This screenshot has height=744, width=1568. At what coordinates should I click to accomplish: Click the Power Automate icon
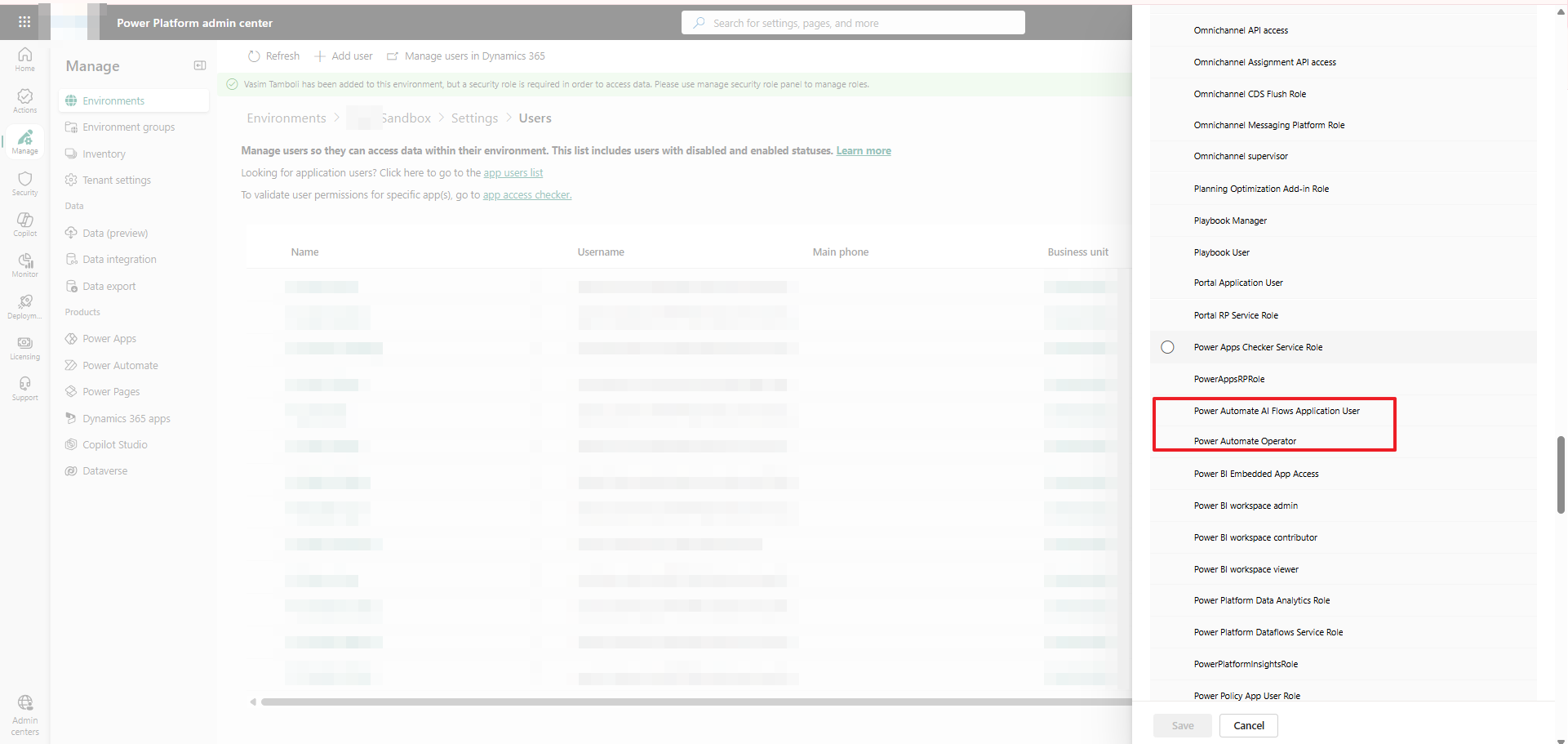(71, 365)
